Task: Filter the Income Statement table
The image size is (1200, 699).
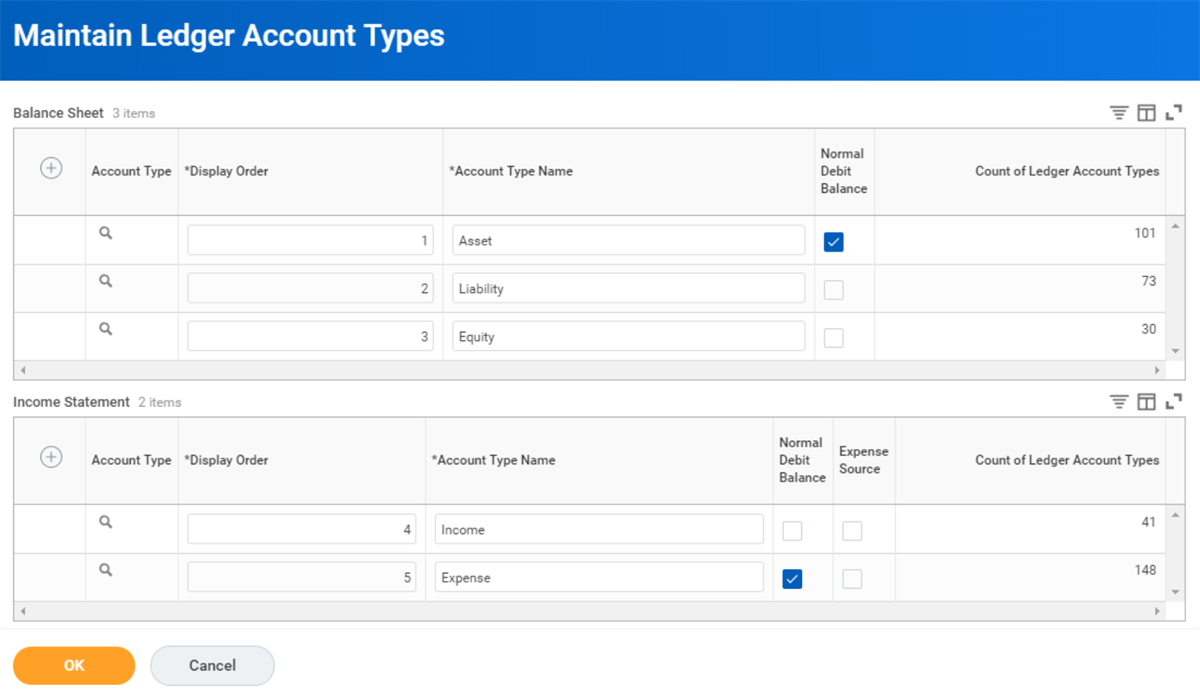Action: tap(1119, 402)
